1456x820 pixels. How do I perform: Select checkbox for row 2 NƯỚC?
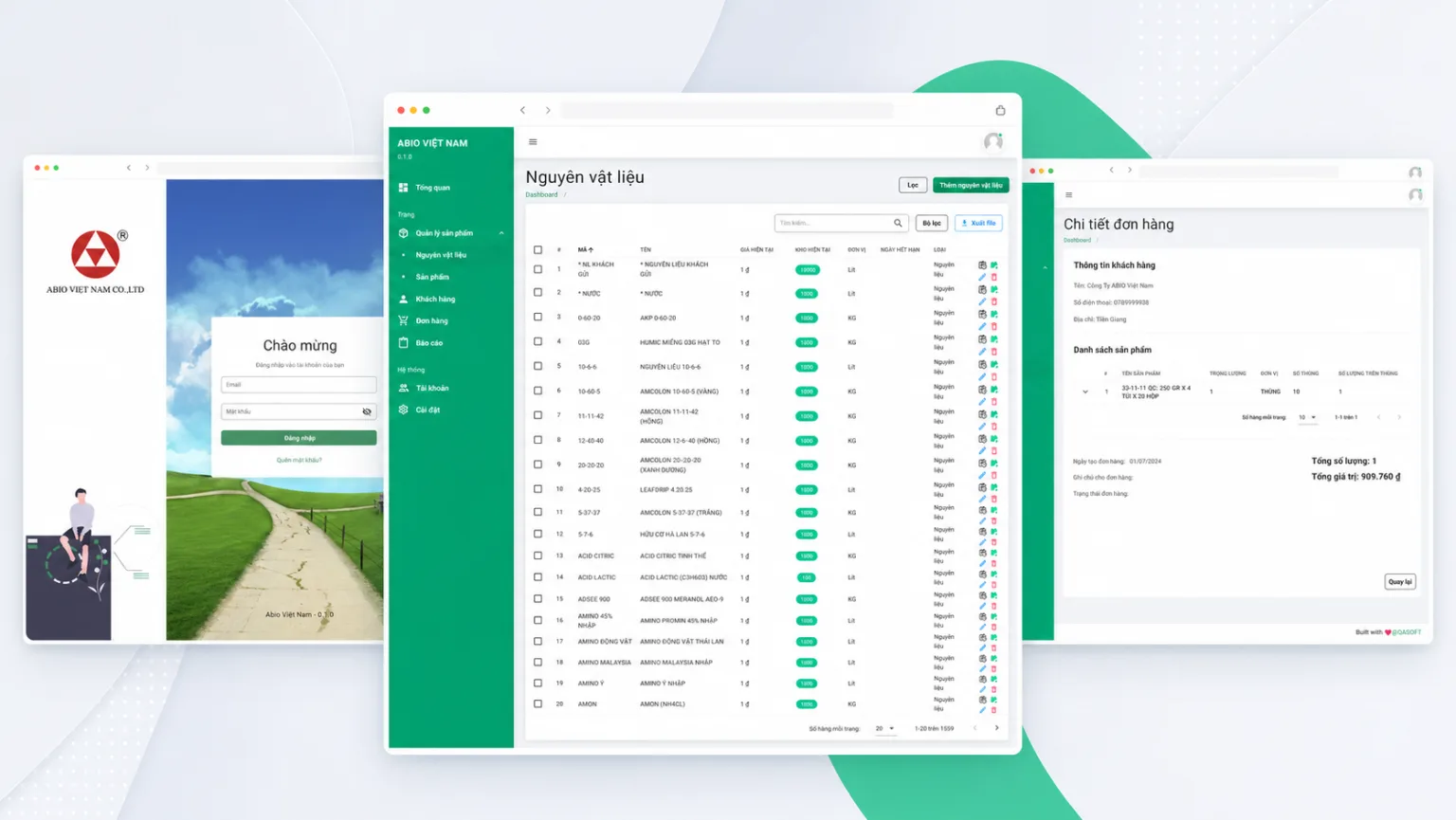[x=537, y=294]
